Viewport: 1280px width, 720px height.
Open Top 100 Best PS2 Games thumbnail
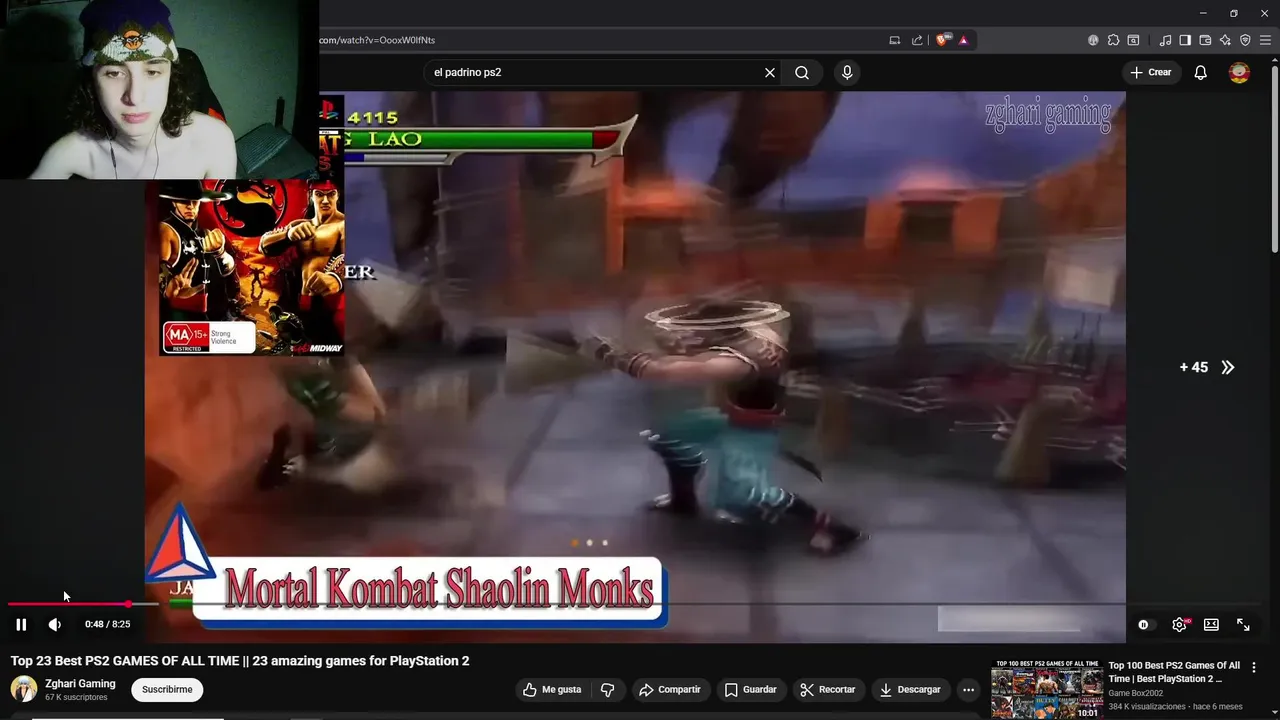pyautogui.click(x=1046, y=689)
